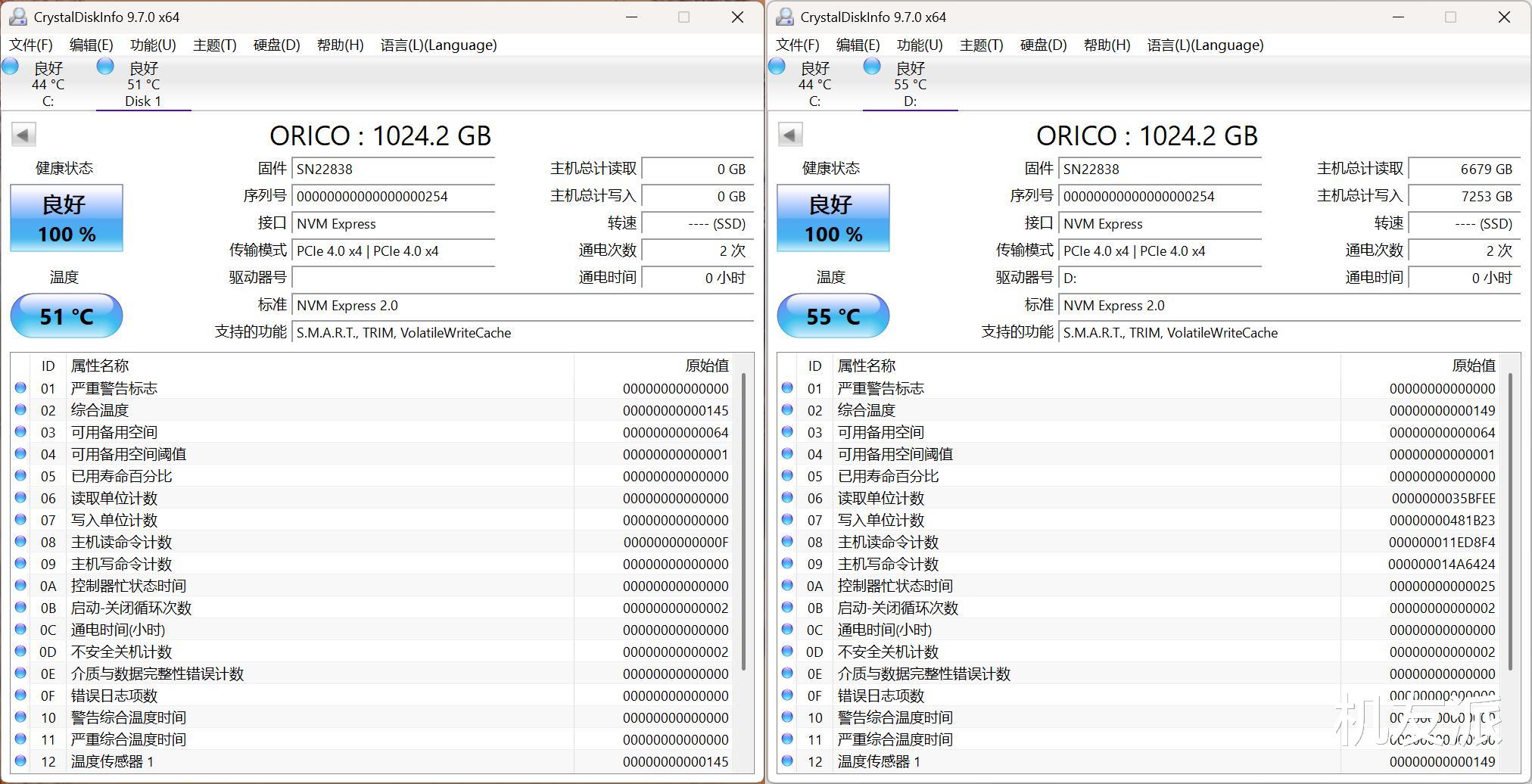Right window: click status orb of 综合温度 row
Image resolution: width=1532 pixels, height=784 pixels.
(787, 410)
